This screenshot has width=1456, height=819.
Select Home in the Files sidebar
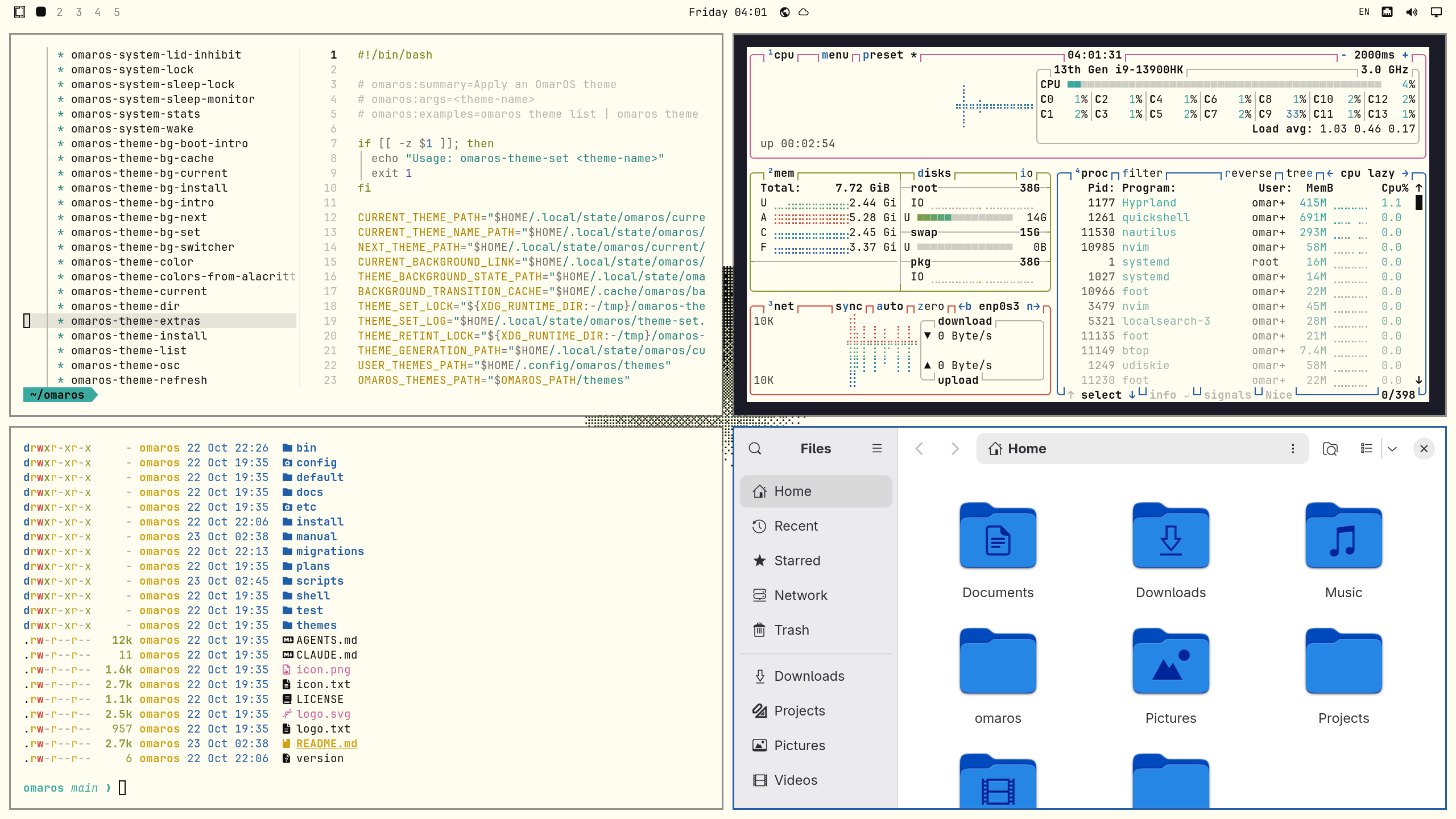tap(816, 491)
